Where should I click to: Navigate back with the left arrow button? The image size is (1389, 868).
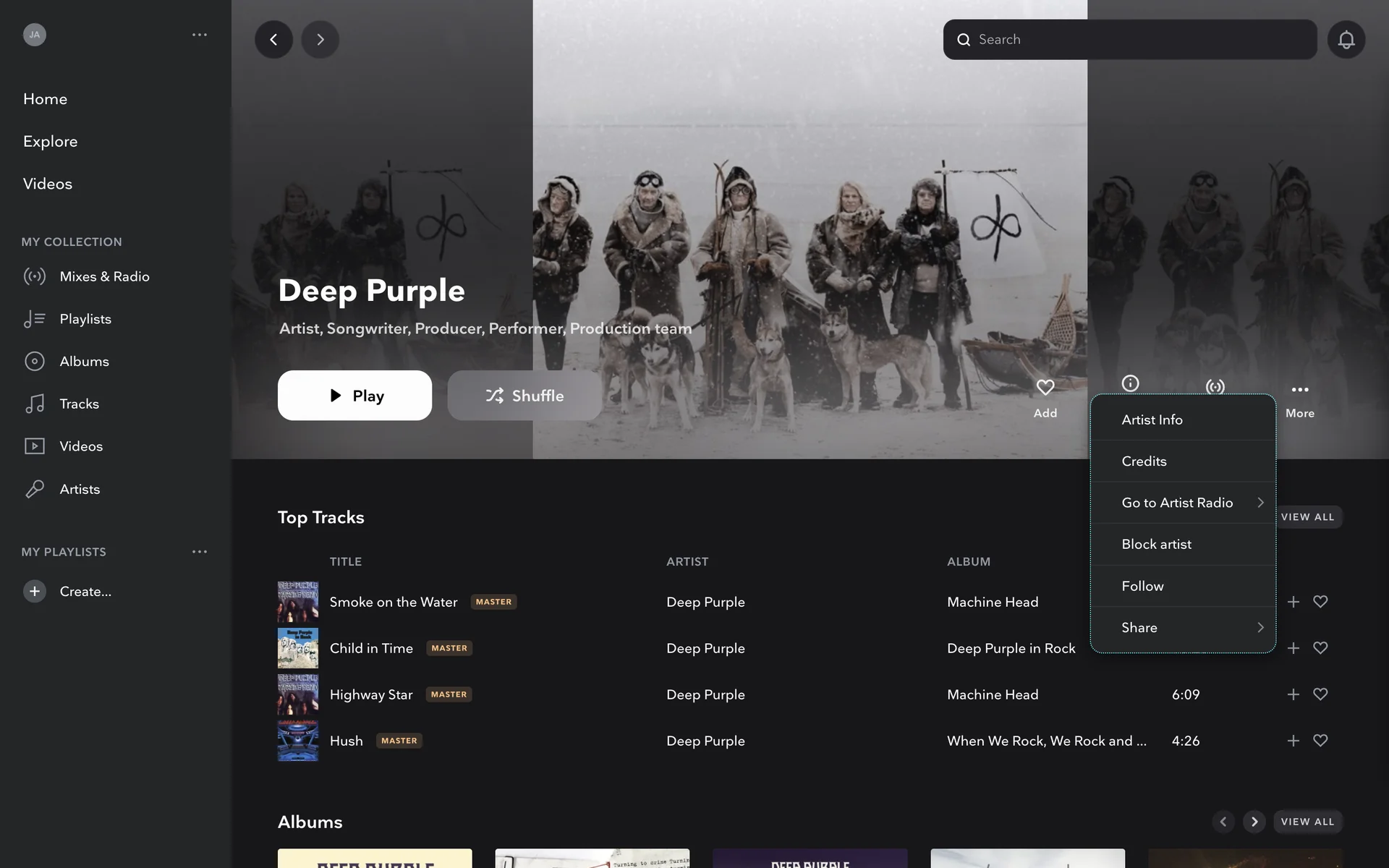(x=273, y=40)
